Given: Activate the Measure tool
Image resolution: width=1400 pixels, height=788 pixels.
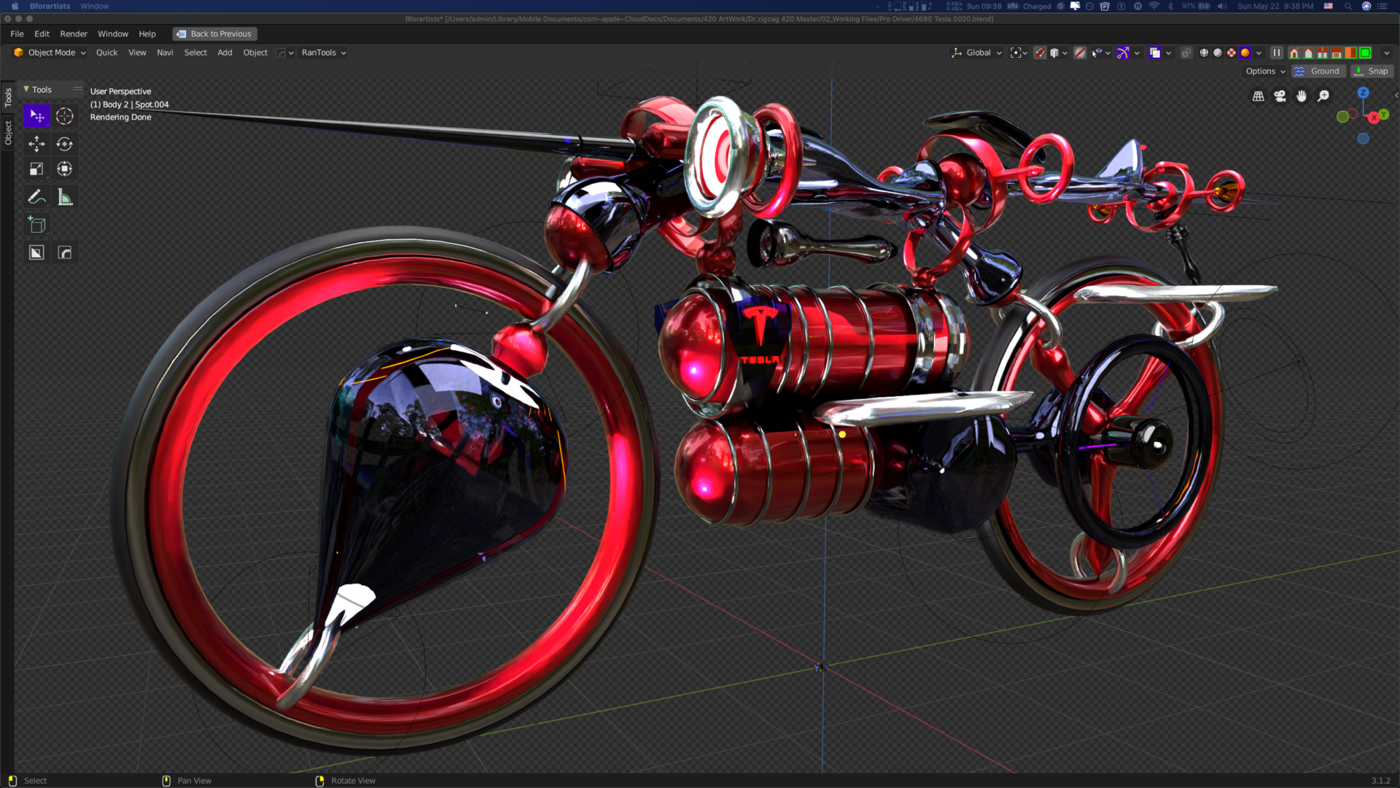Looking at the screenshot, I should pos(64,197).
